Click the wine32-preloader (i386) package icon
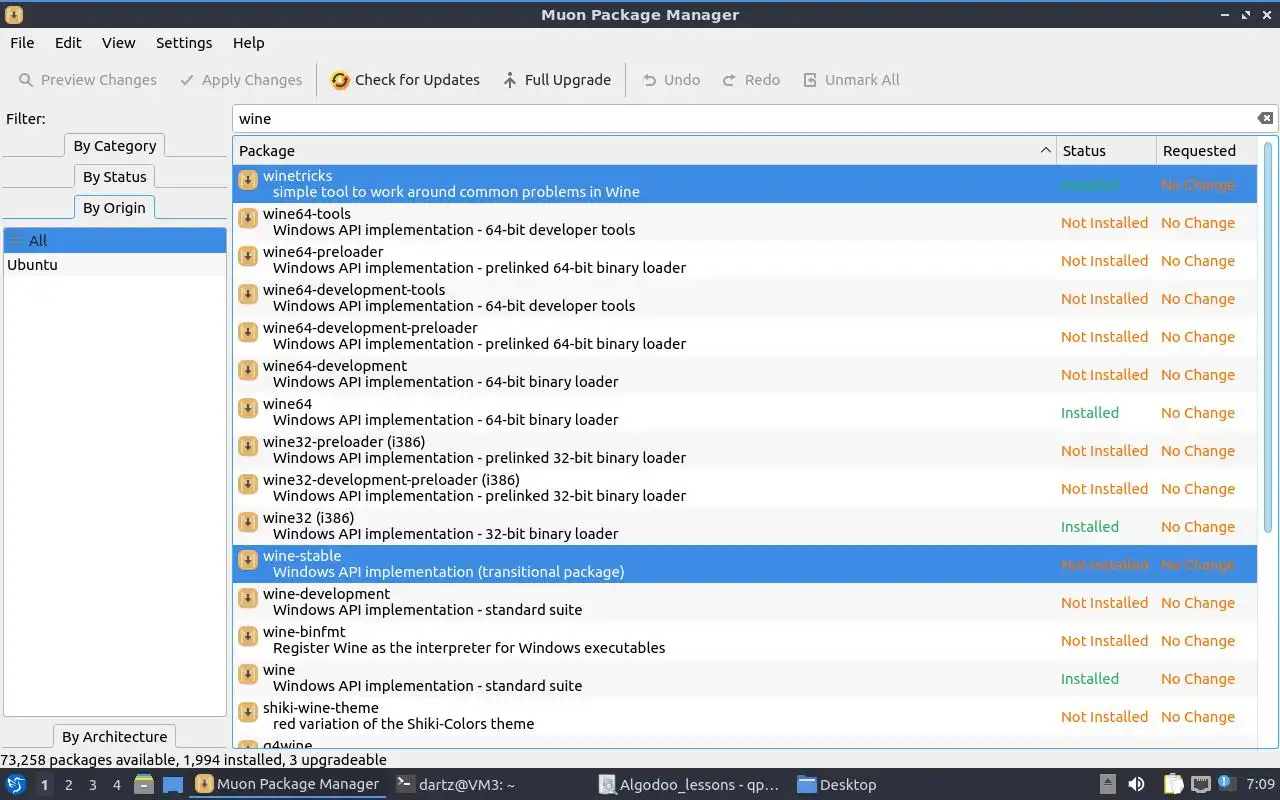This screenshot has width=1280, height=800. (248, 446)
